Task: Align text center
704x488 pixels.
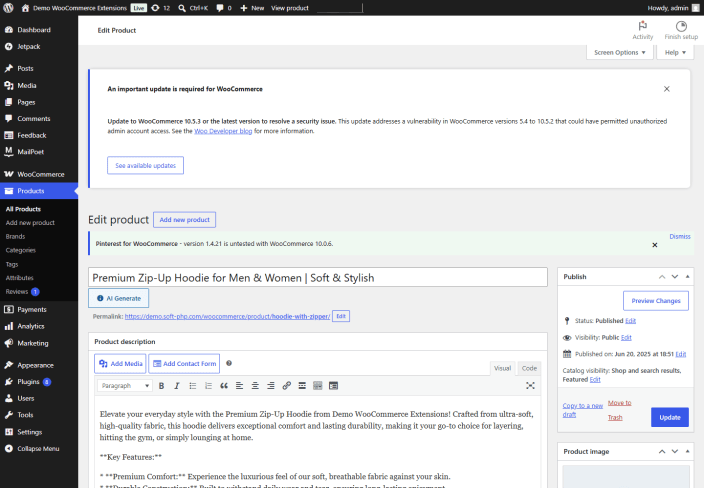Action: click(x=255, y=386)
